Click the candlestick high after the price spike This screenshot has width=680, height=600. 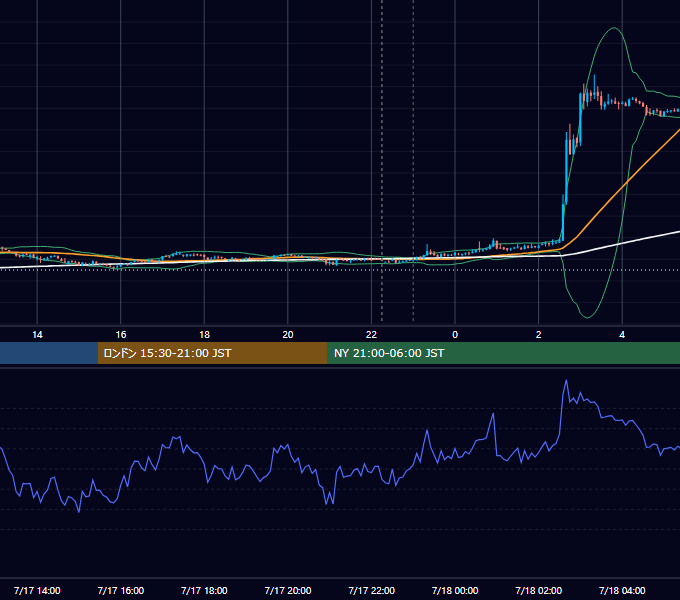coord(595,76)
